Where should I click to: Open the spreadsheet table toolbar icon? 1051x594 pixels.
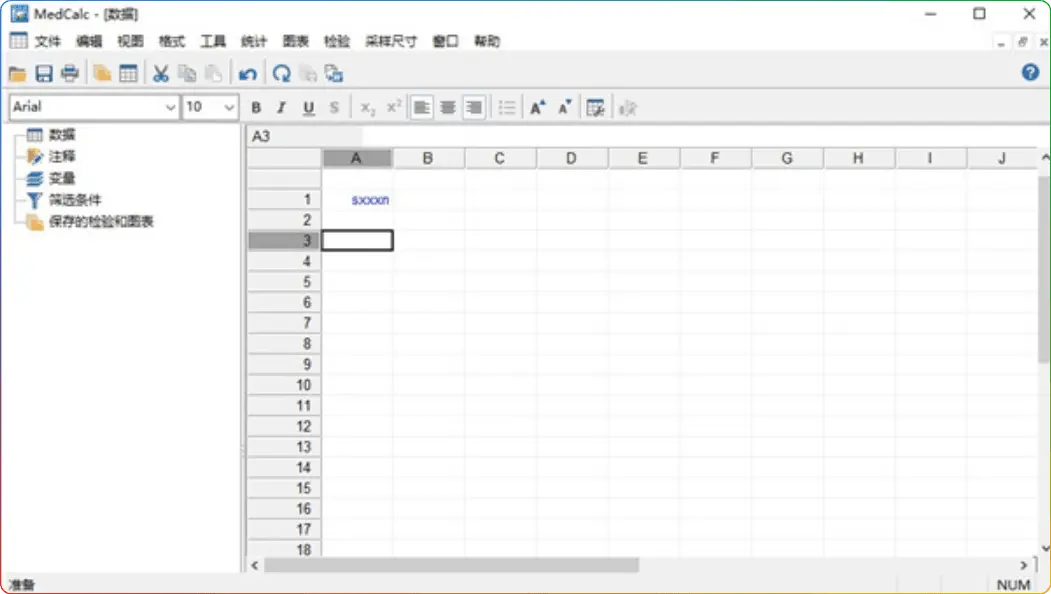pyautogui.click(x=128, y=73)
